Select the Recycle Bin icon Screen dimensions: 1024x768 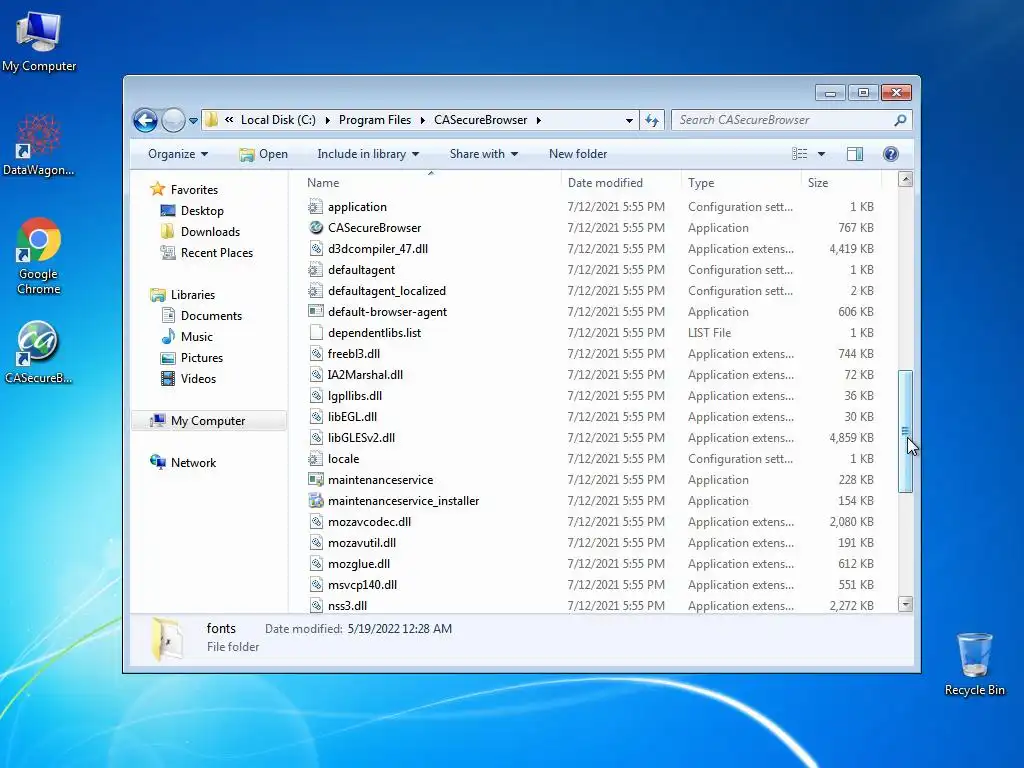pyautogui.click(x=974, y=664)
